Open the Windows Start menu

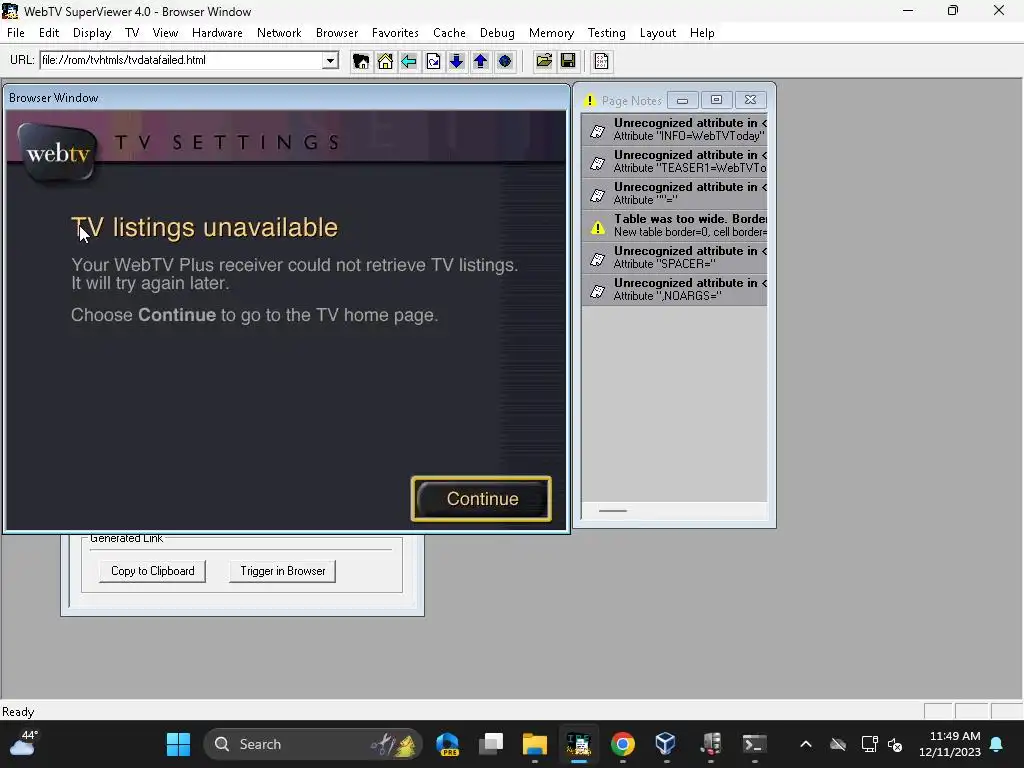click(x=178, y=744)
